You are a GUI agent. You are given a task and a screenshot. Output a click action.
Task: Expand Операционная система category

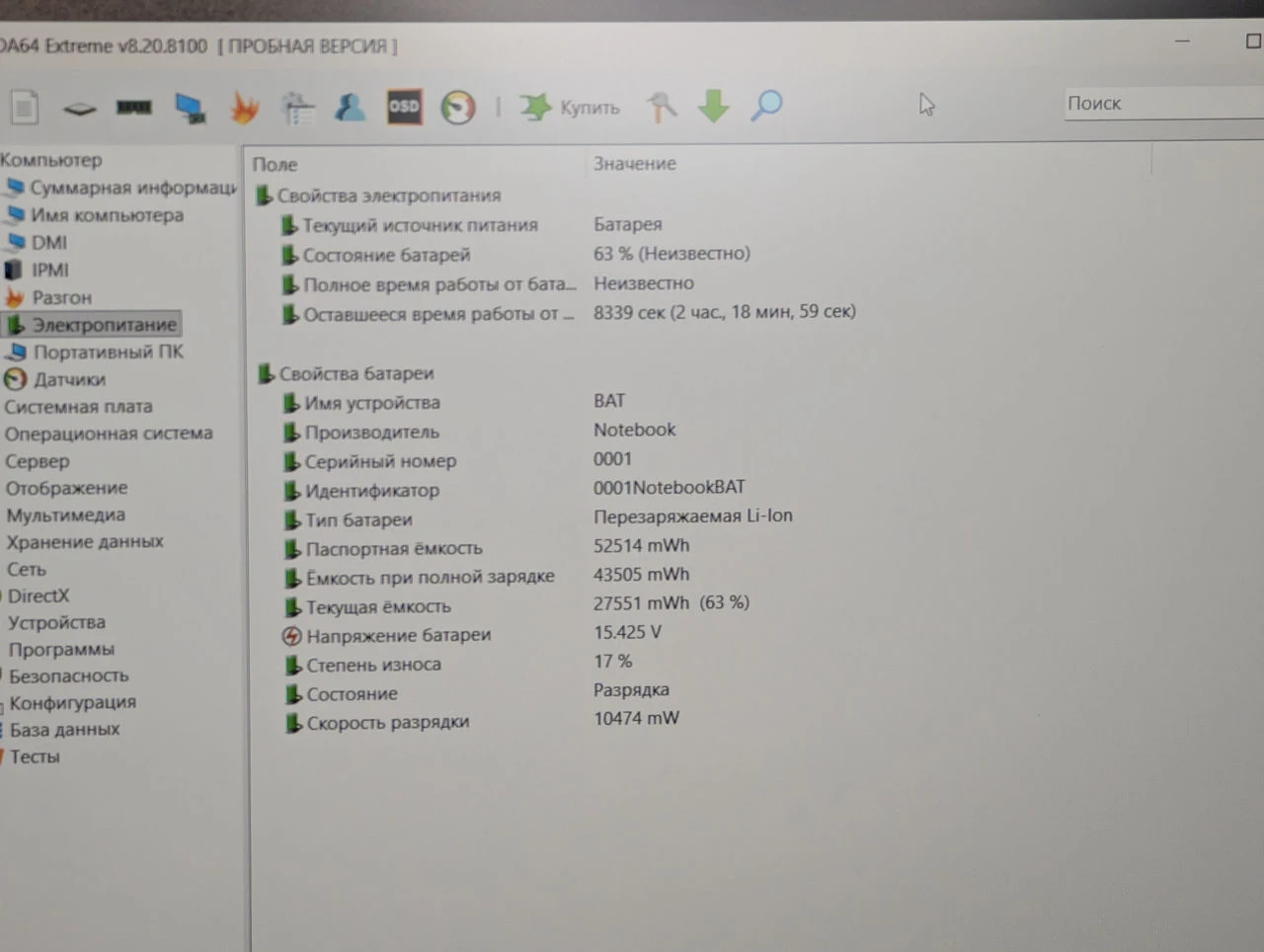point(109,434)
